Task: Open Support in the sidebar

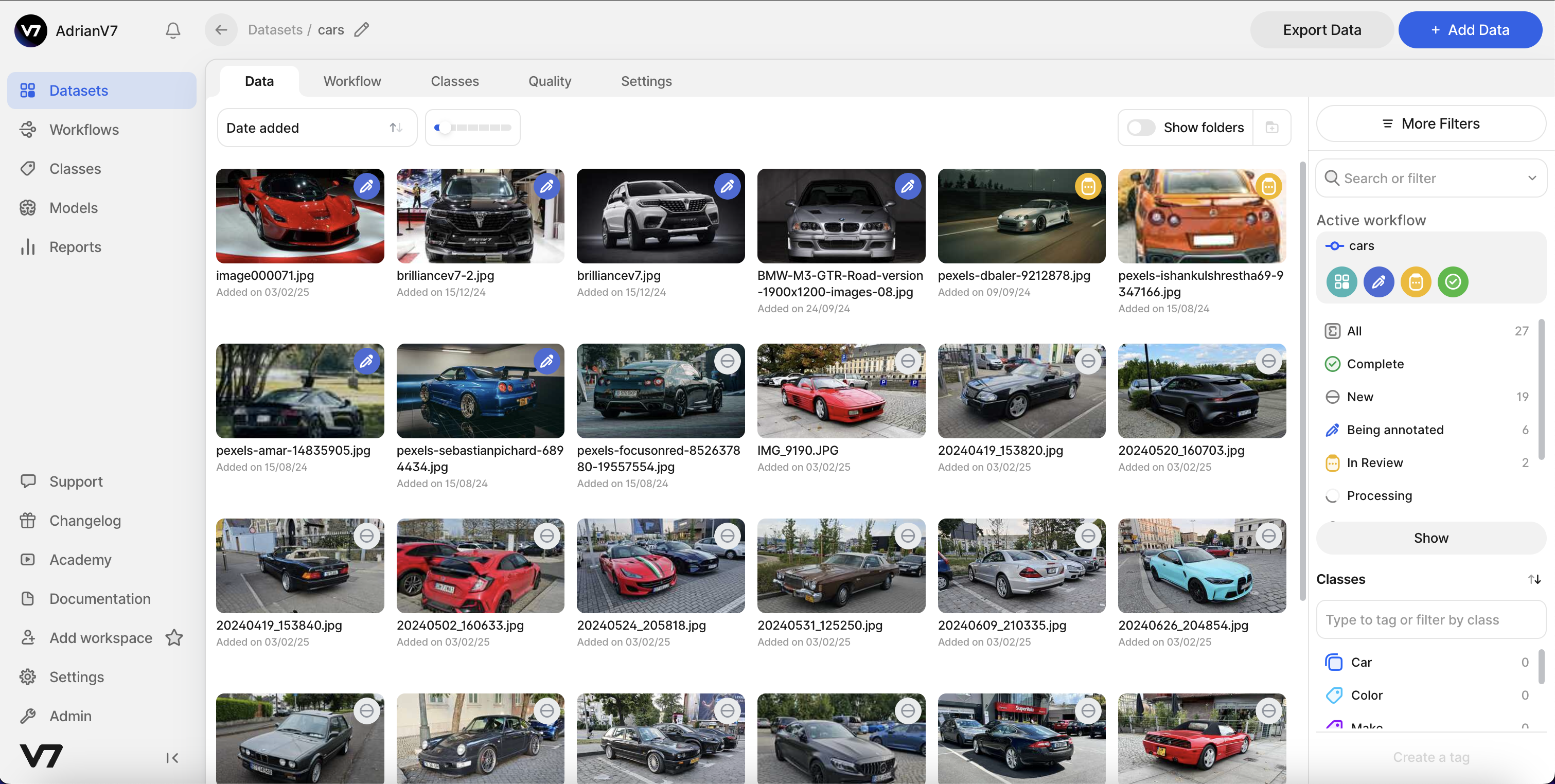Action: tap(101, 481)
